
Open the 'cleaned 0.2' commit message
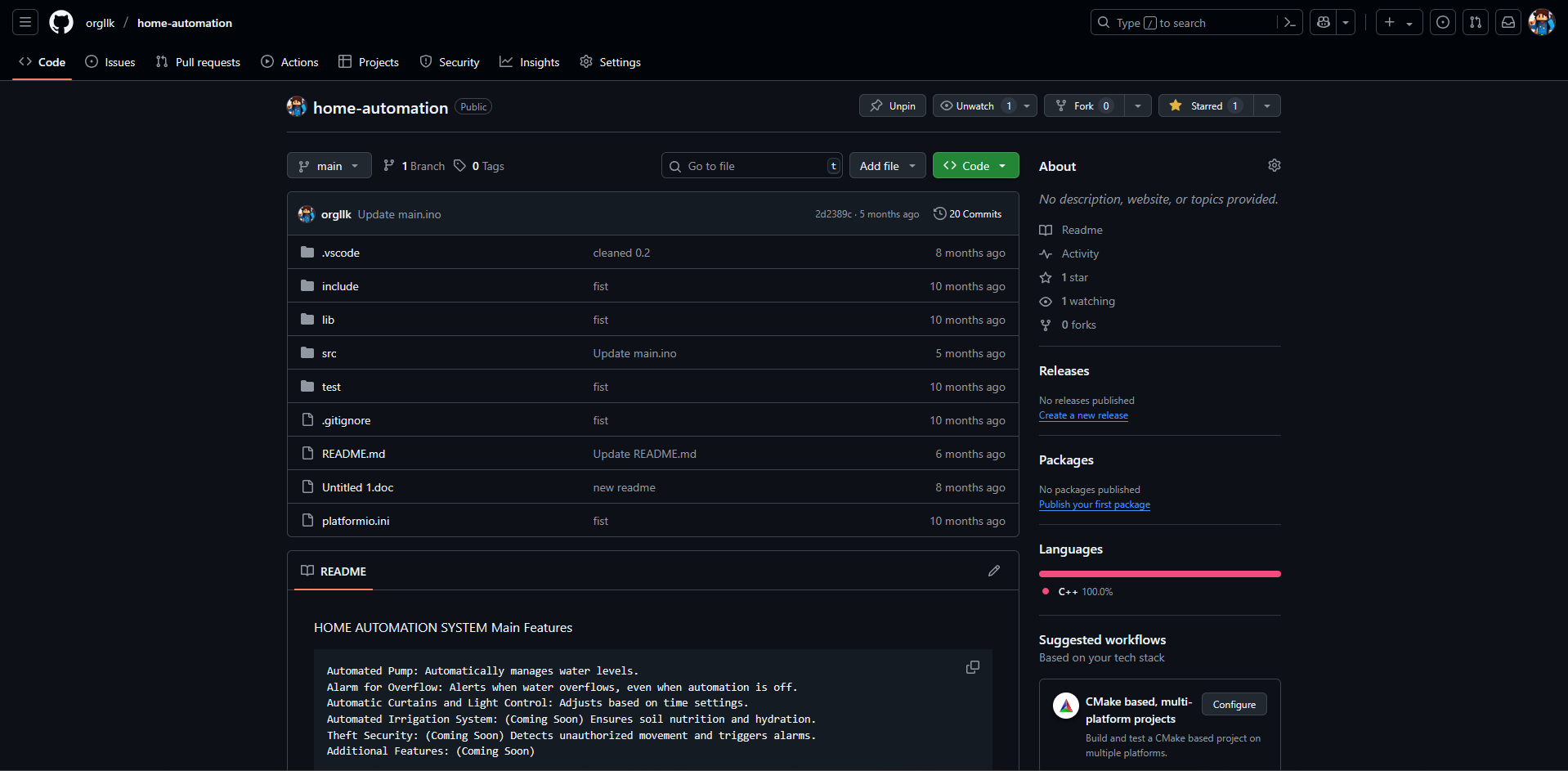pos(621,253)
